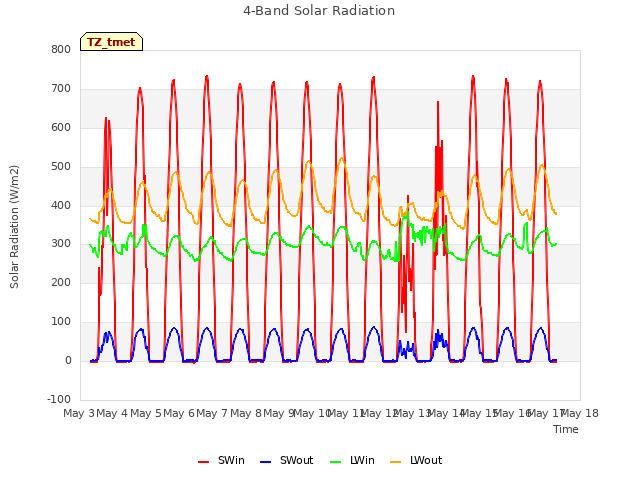Select the orange LWout legend swatch

(396, 462)
